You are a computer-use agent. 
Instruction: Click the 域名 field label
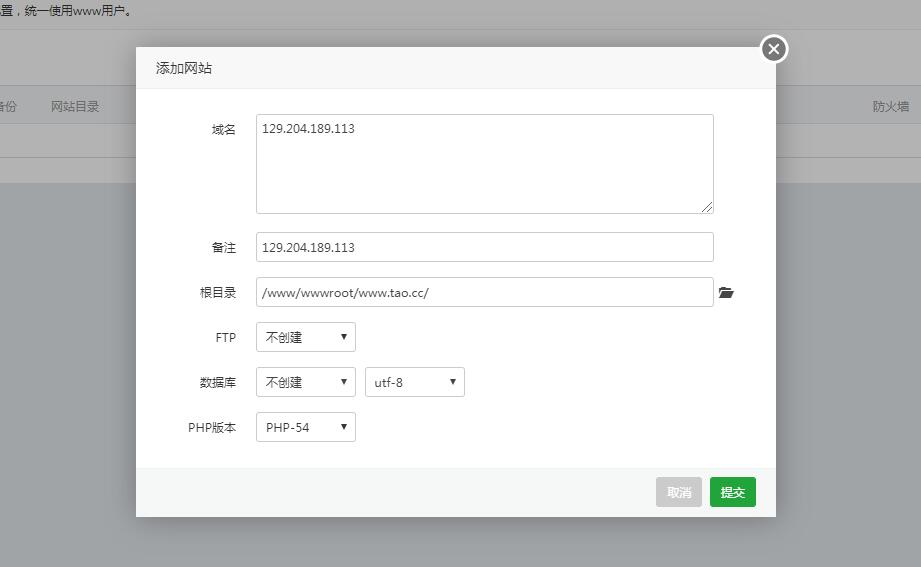[x=223, y=130]
